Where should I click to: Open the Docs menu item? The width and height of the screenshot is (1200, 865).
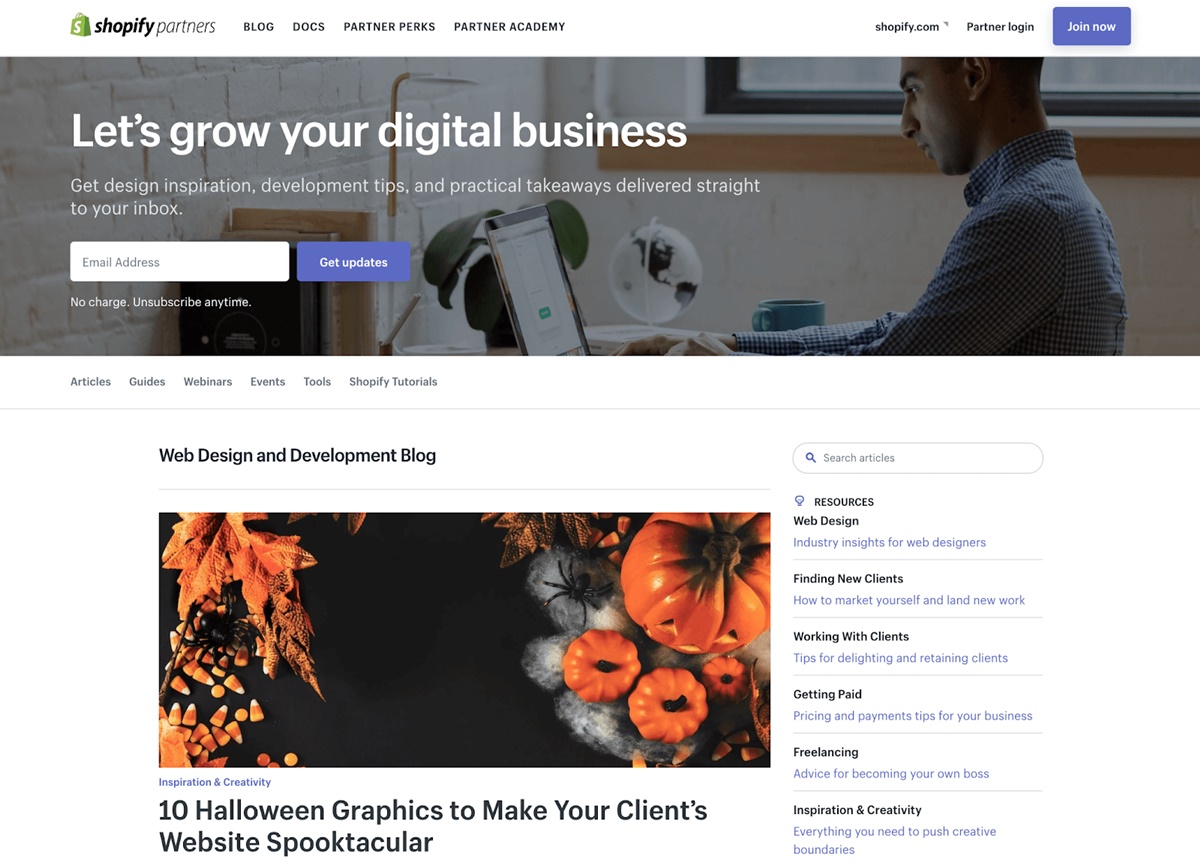(x=308, y=27)
